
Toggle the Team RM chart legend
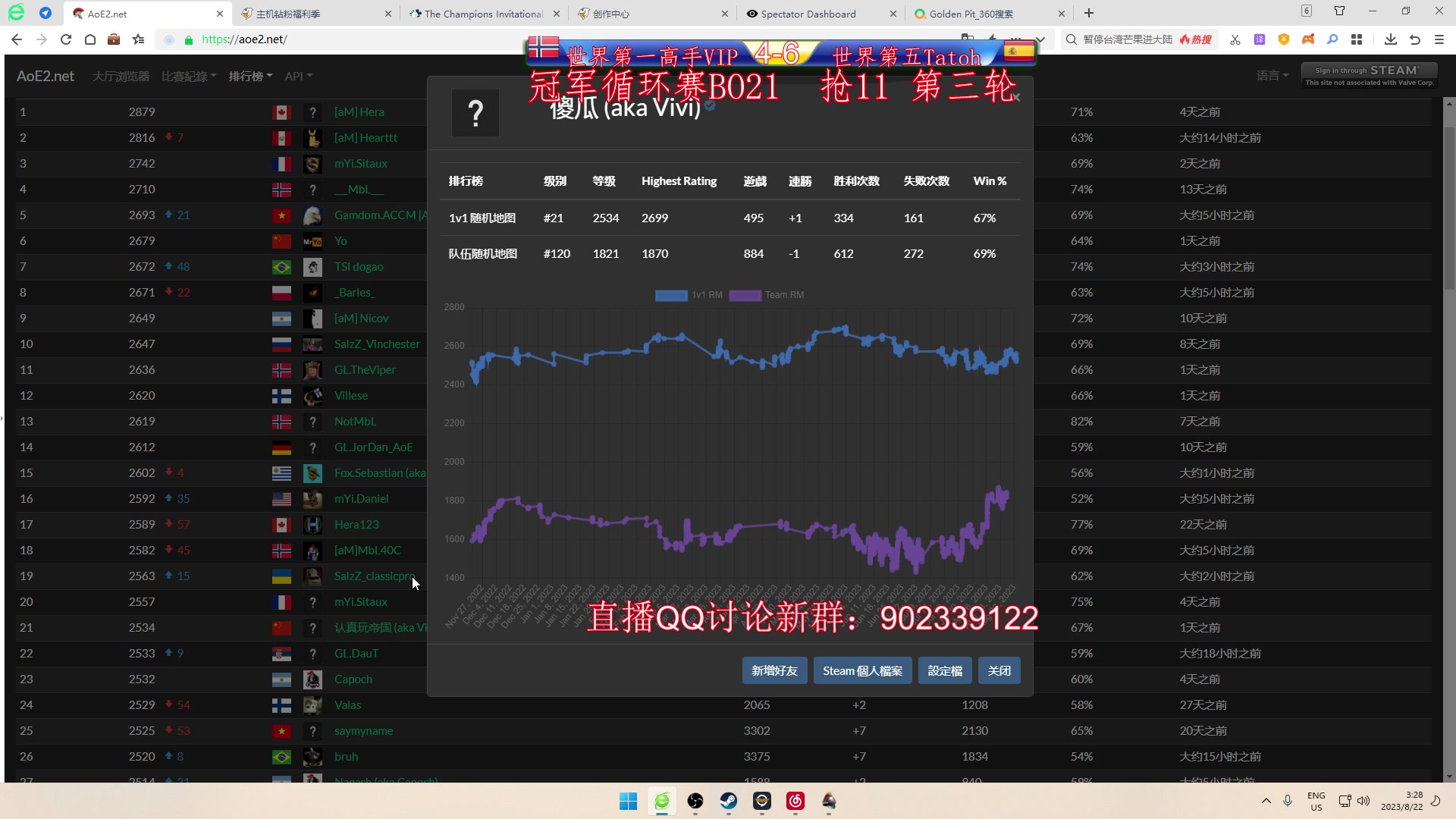click(767, 295)
